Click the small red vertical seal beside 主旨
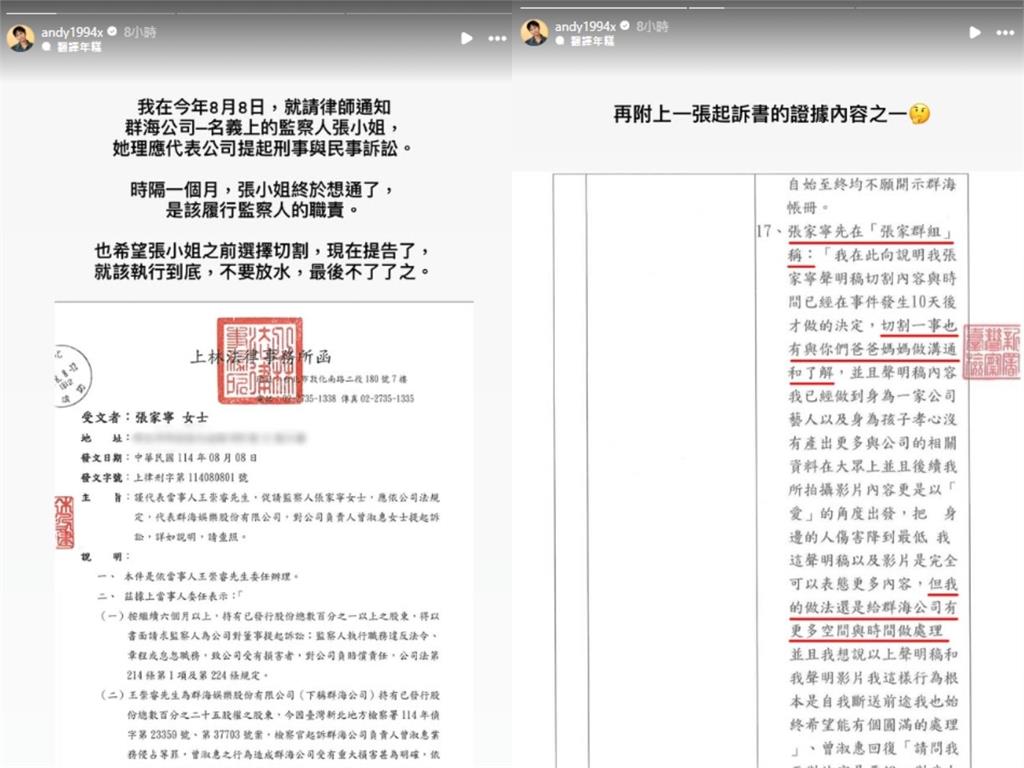 [x=64, y=522]
